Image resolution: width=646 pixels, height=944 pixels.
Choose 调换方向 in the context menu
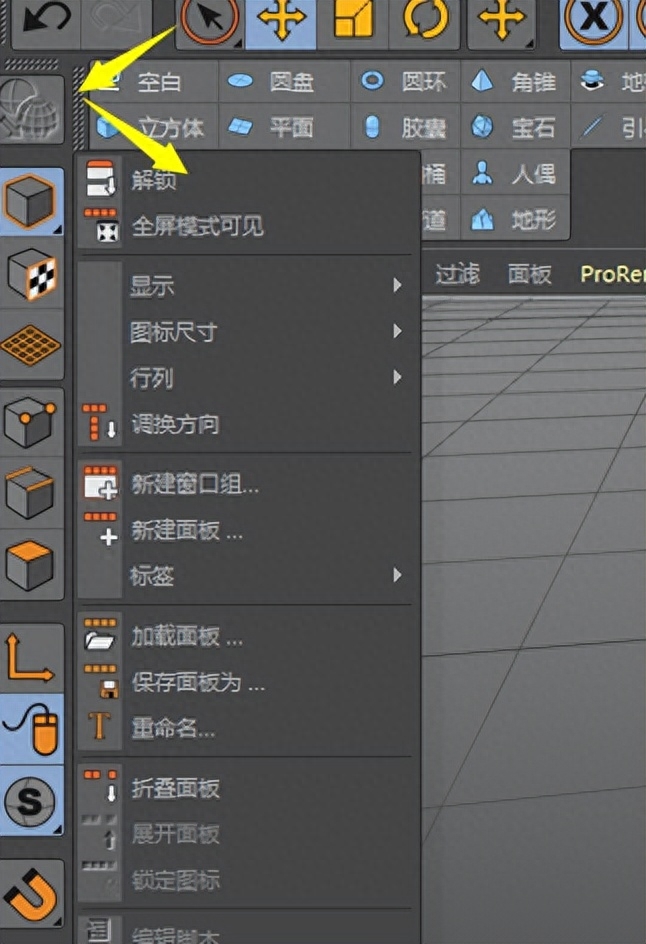[x=247, y=424]
